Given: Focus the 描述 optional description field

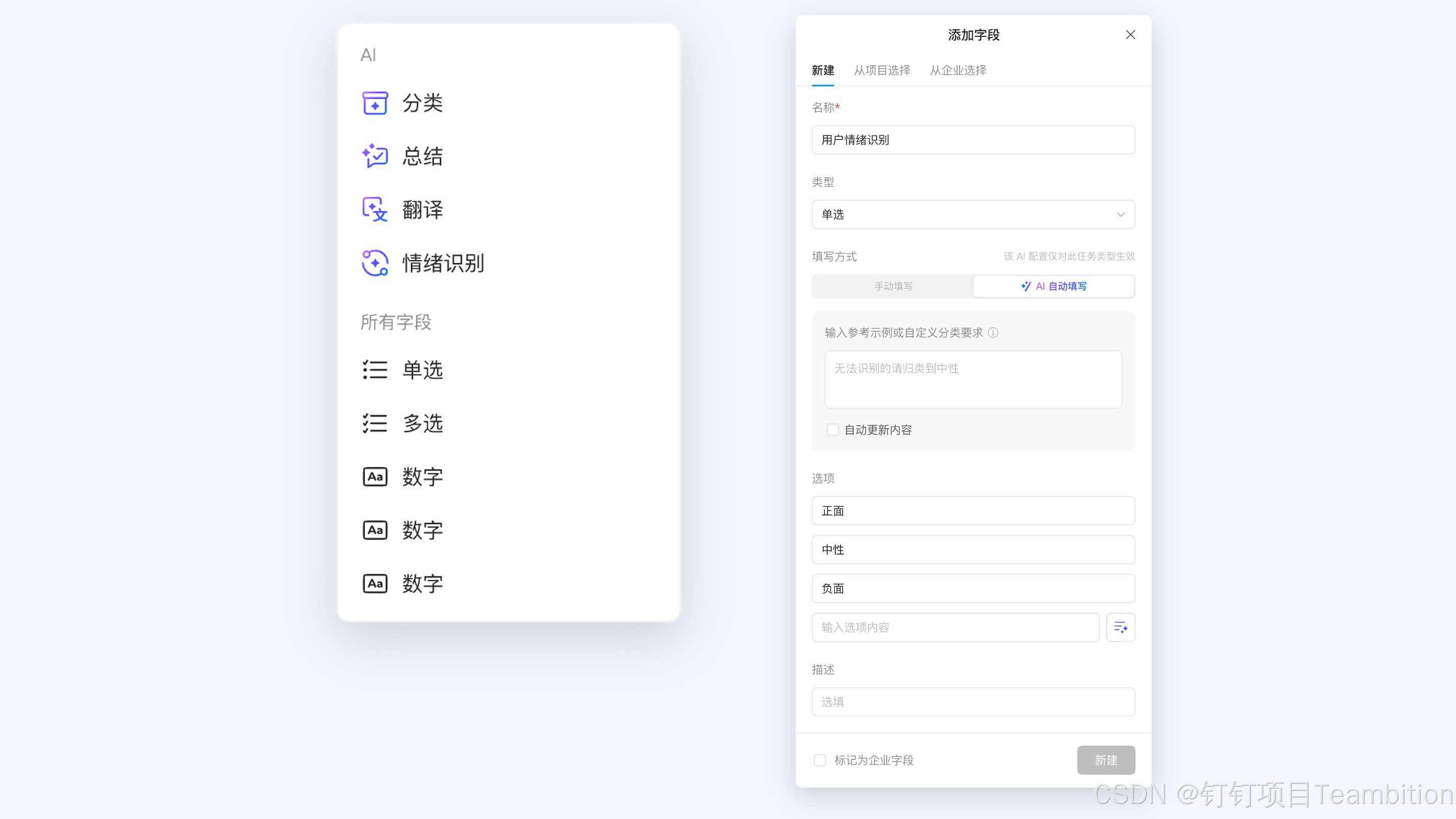Looking at the screenshot, I should (x=973, y=701).
